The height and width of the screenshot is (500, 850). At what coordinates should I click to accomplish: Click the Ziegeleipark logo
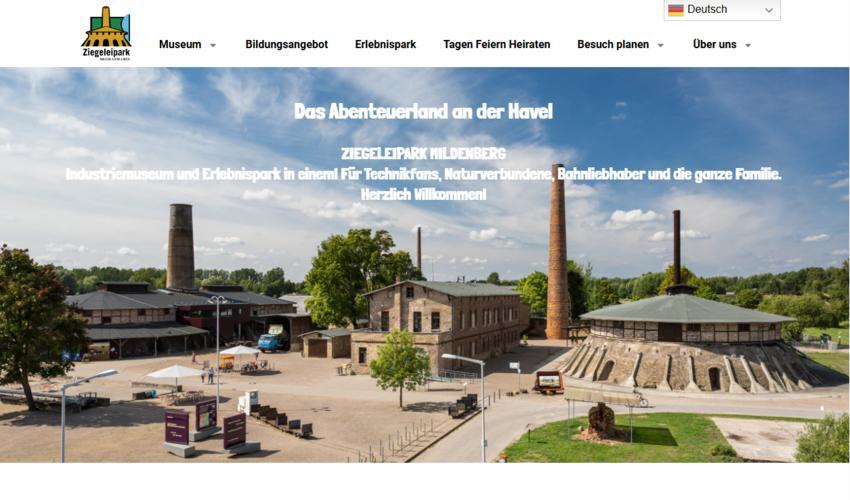click(106, 34)
